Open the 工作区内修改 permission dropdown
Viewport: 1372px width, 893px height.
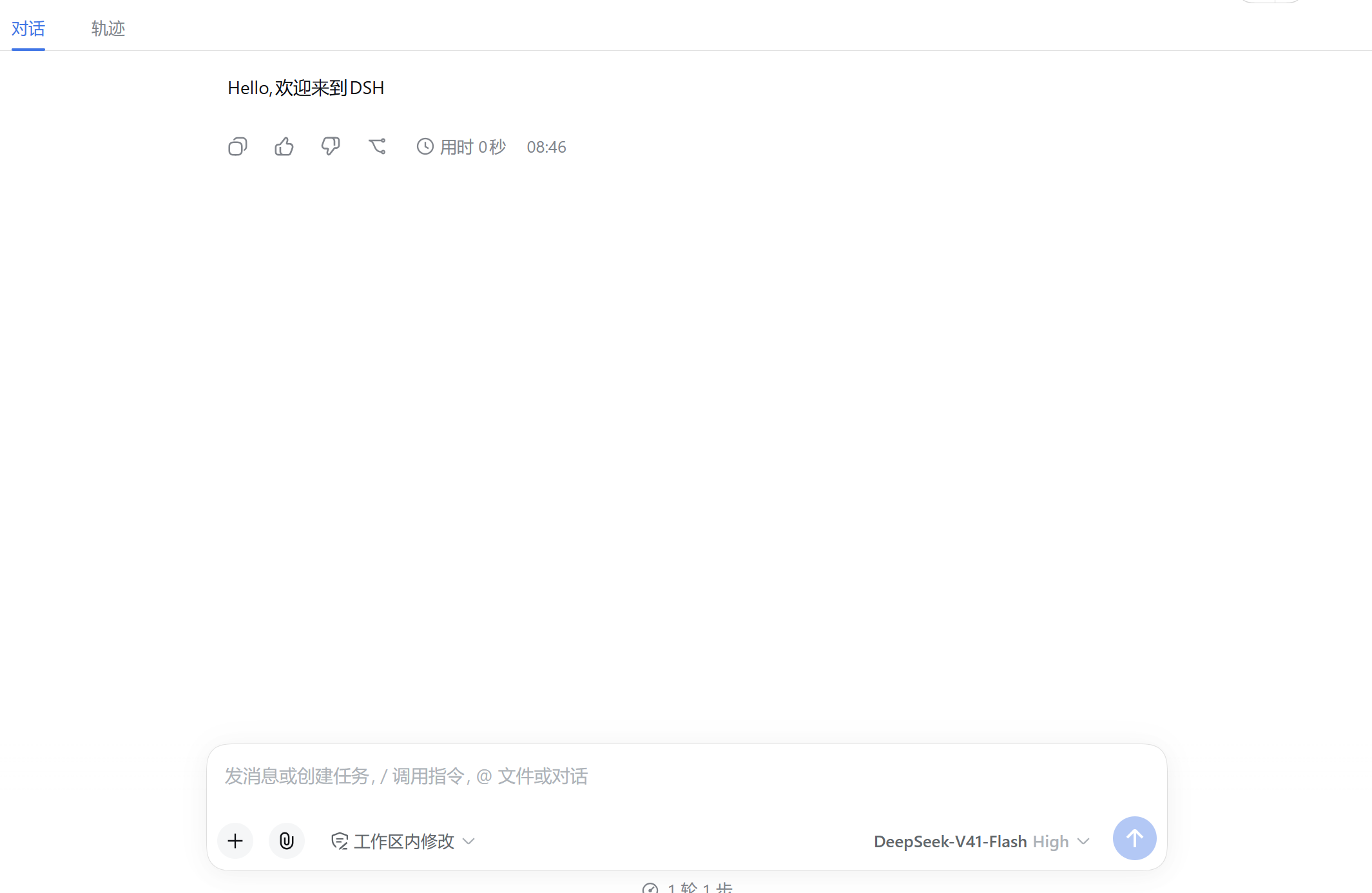coord(403,841)
